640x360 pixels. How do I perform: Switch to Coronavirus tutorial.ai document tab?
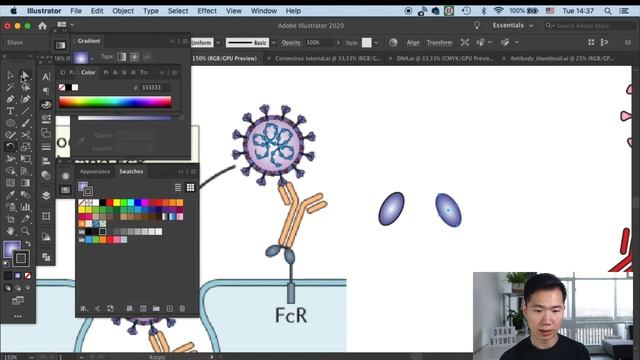point(327,59)
